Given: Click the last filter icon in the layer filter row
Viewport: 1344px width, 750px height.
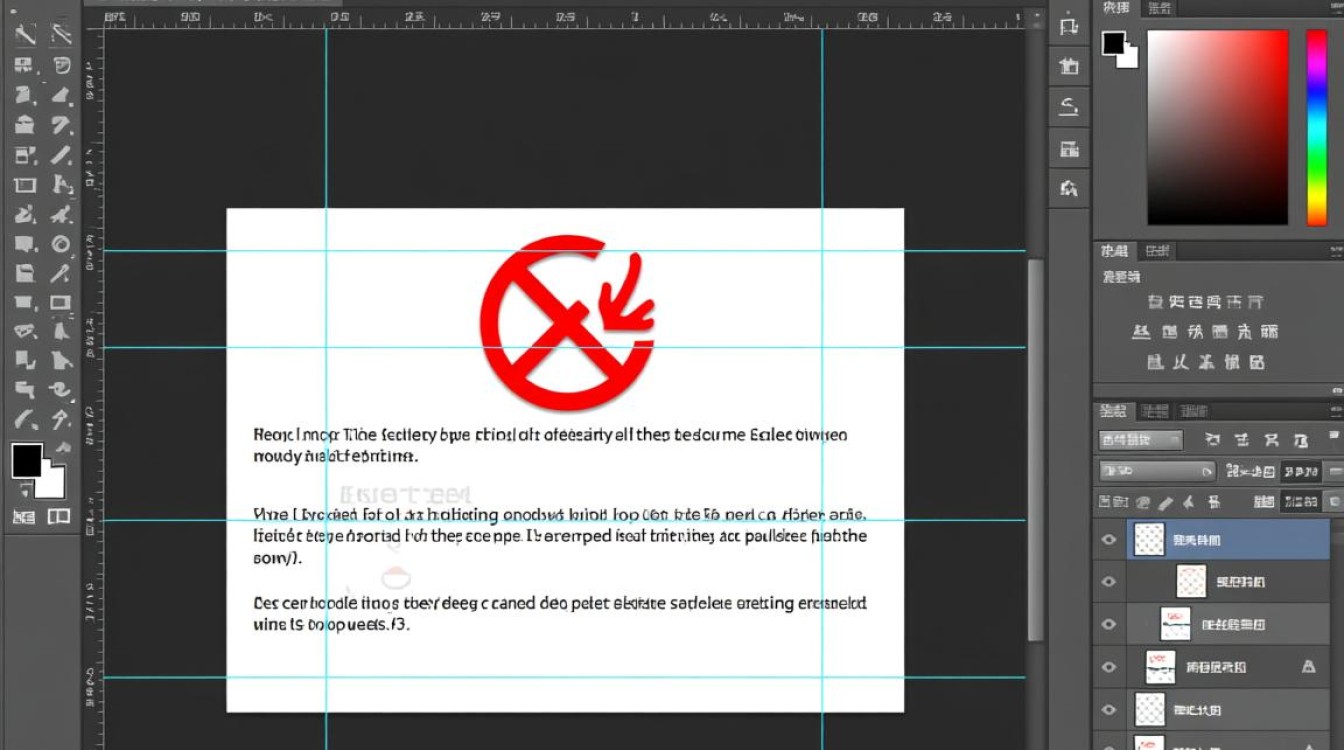Looking at the screenshot, I should coord(1301,439).
